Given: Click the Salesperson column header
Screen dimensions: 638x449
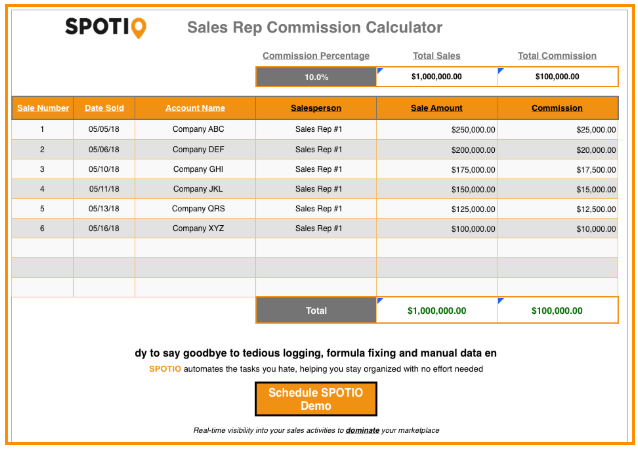Looking at the screenshot, I should click(x=316, y=108).
